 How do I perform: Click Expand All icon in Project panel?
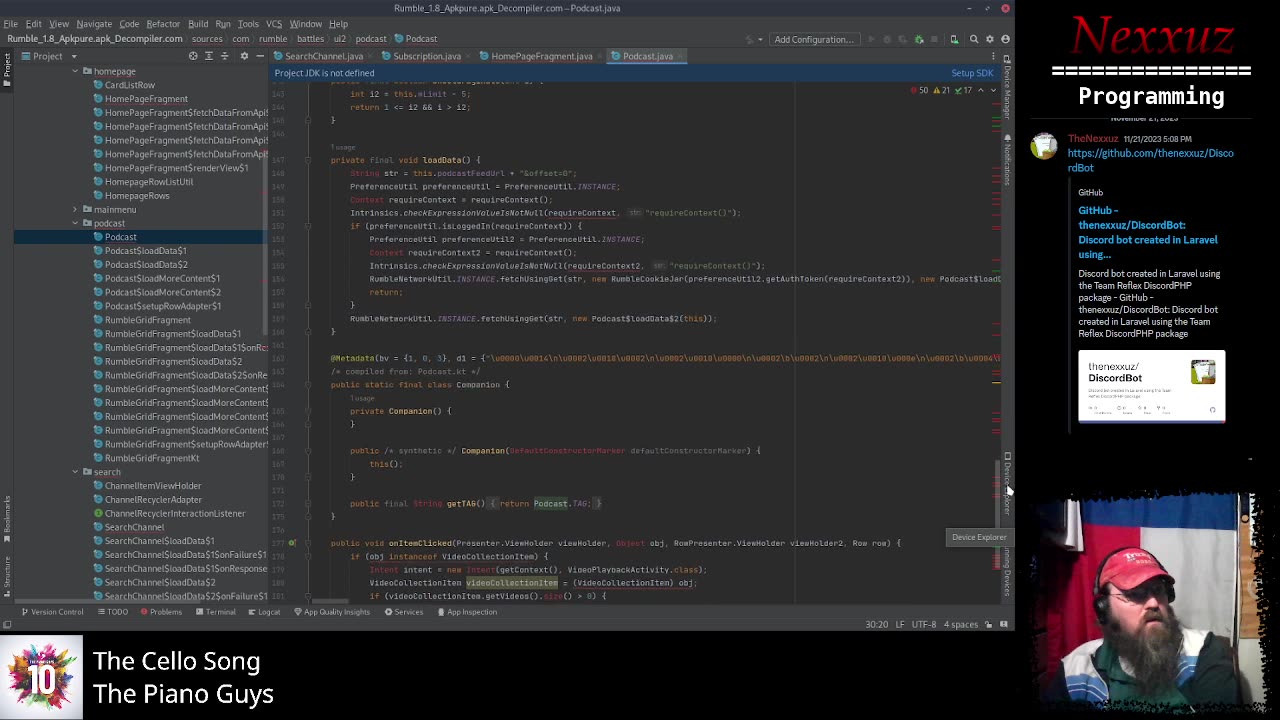click(209, 56)
